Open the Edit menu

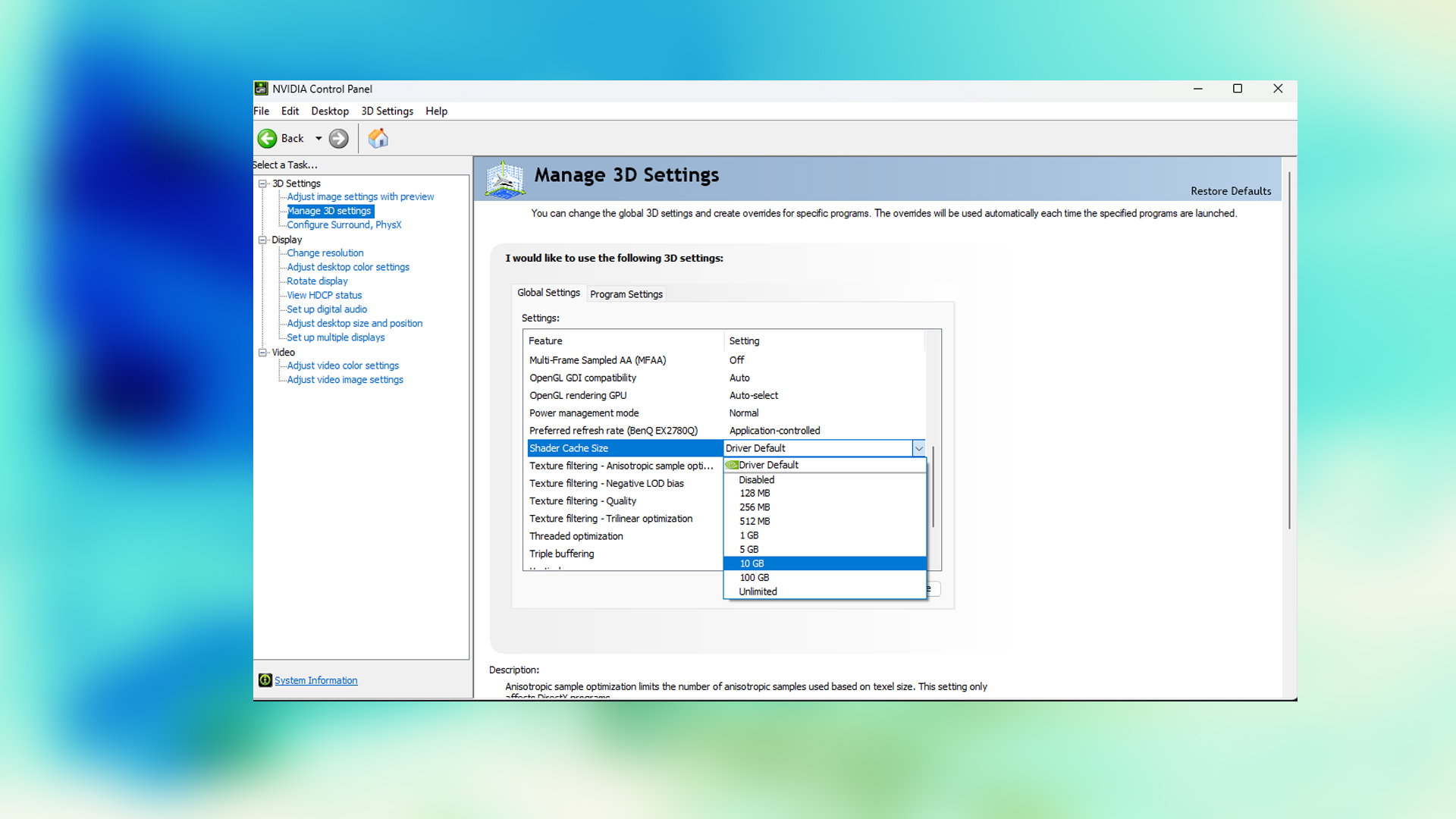coord(290,111)
